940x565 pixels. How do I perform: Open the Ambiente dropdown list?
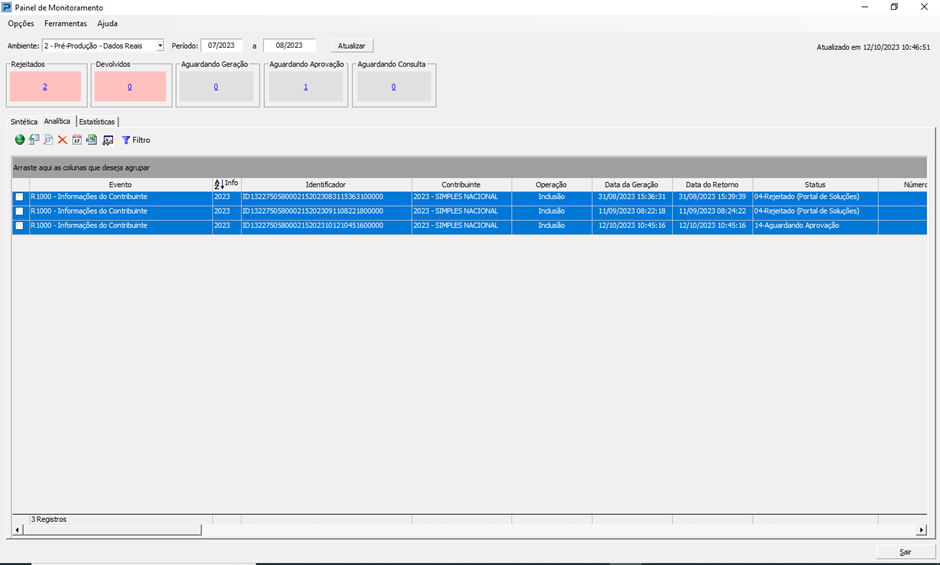tap(160, 45)
